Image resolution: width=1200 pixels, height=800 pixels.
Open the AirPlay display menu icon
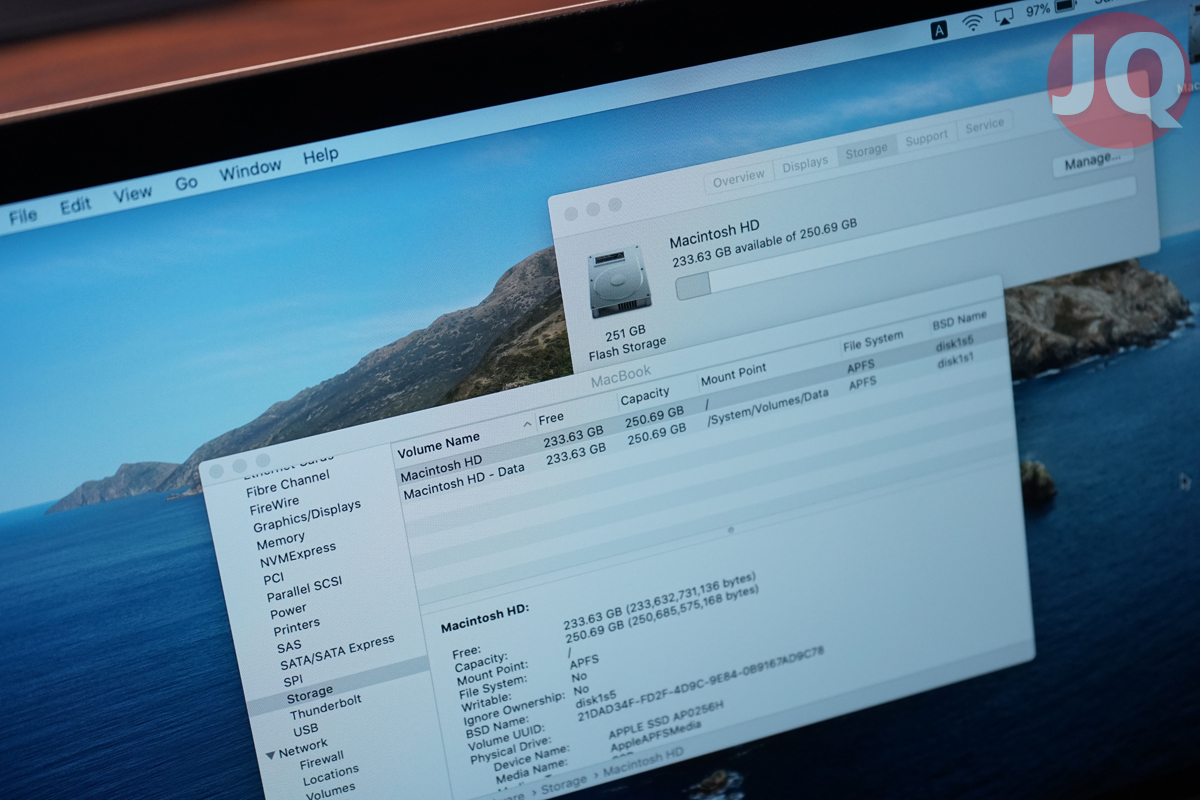click(1005, 17)
